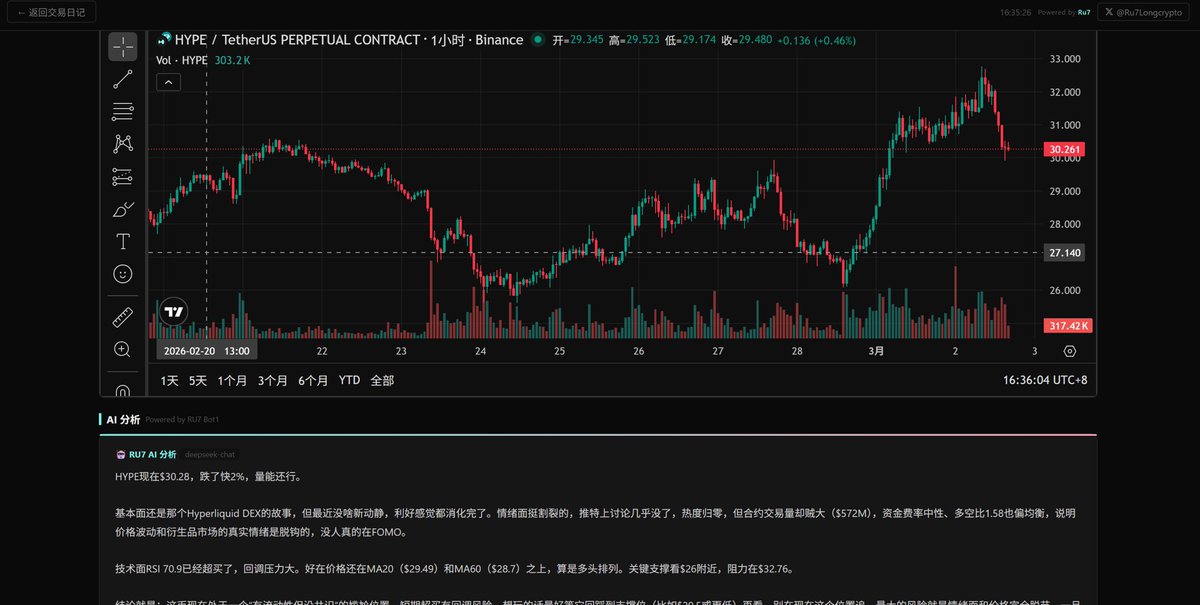
Task: Set time range to 1个月
Action: click(x=232, y=380)
